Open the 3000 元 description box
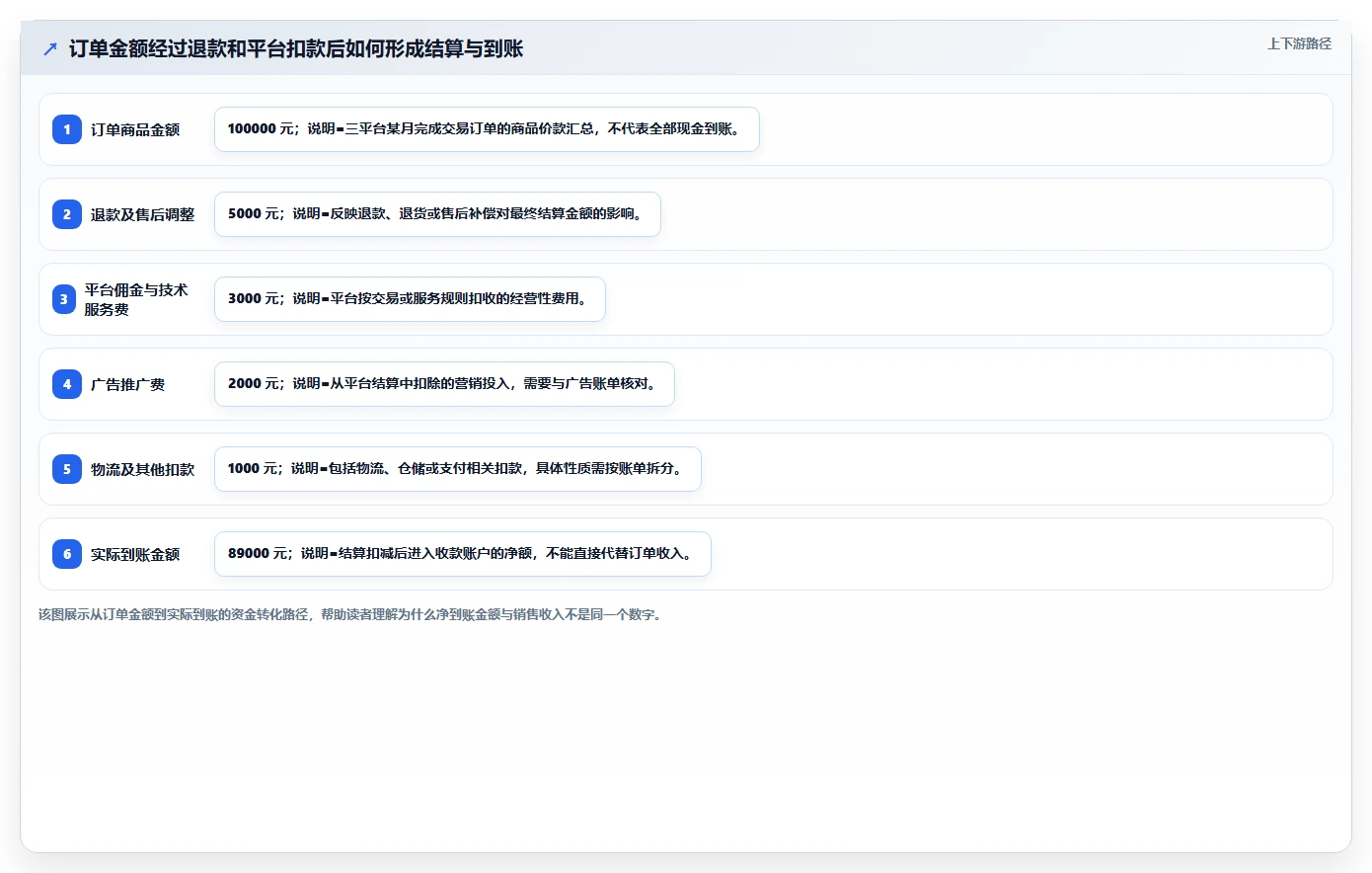Screen dimensions: 1372x873 (x=410, y=299)
